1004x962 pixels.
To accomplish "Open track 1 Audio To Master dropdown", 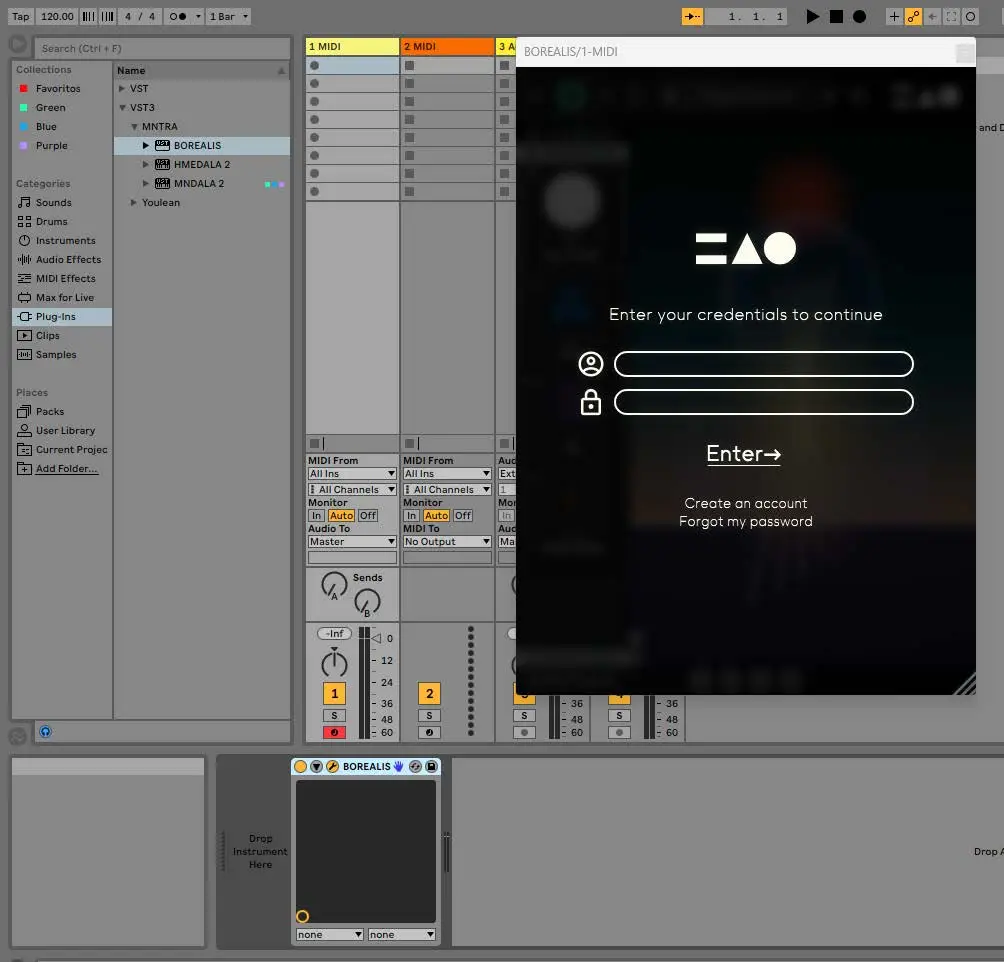I will click(x=352, y=542).
